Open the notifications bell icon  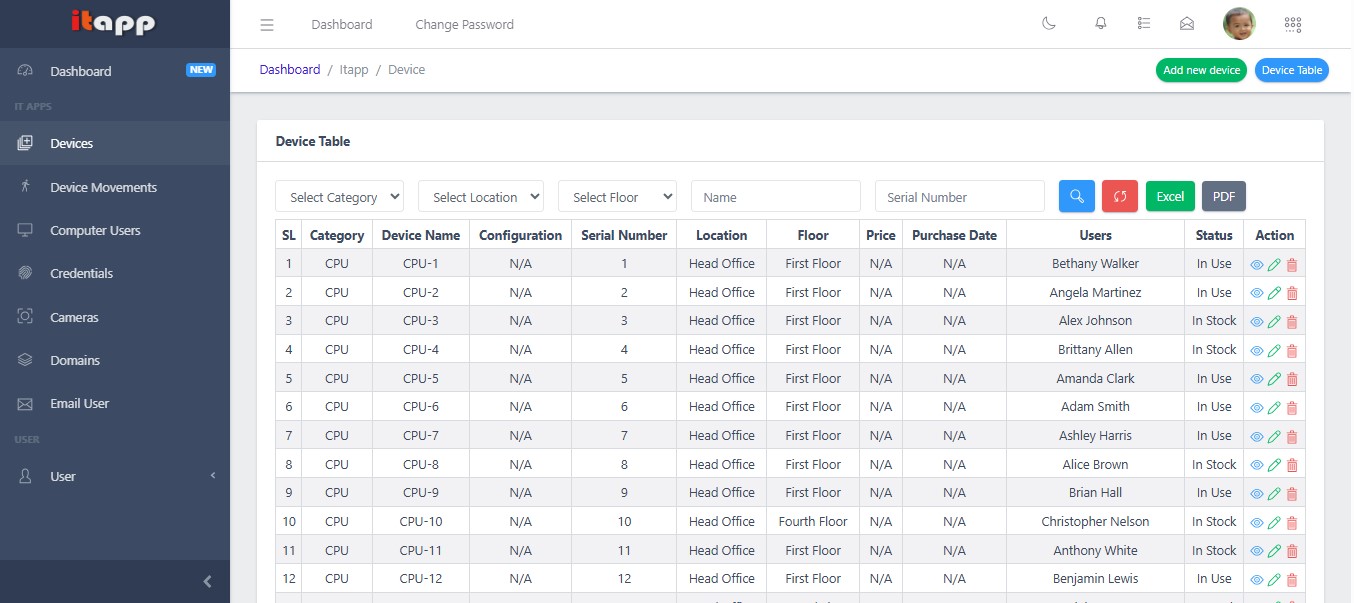click(x=1101, y=24)
